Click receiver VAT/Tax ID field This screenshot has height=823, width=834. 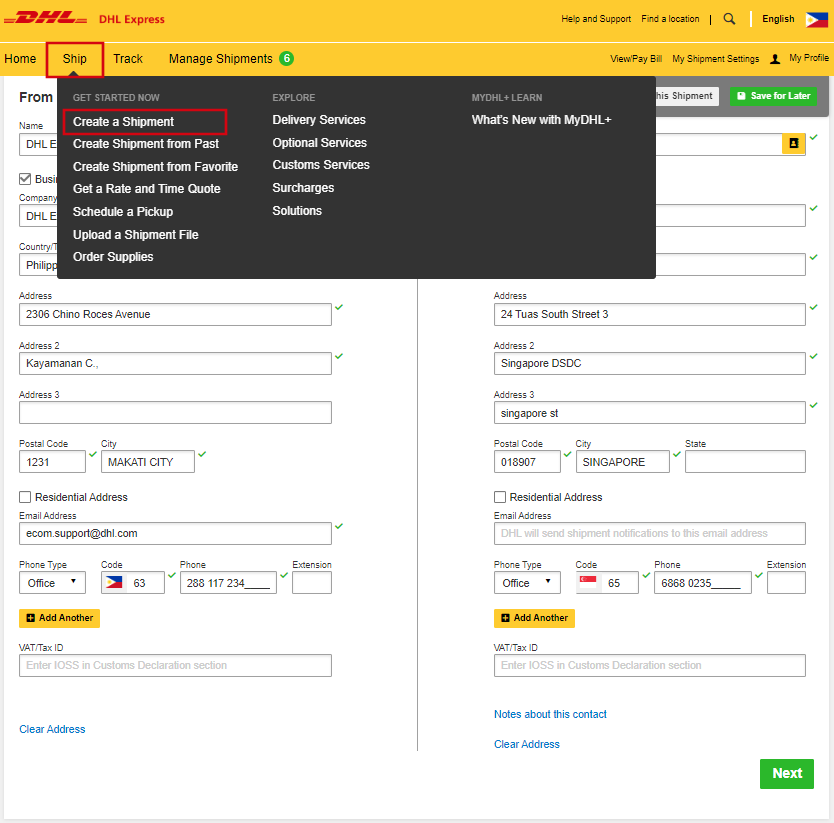pyautogui.click(x=649, y=666)
